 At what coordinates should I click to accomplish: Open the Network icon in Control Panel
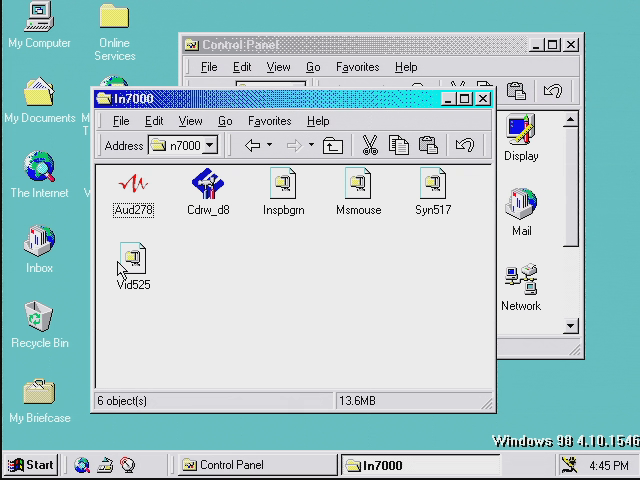[x=521, y=279]
